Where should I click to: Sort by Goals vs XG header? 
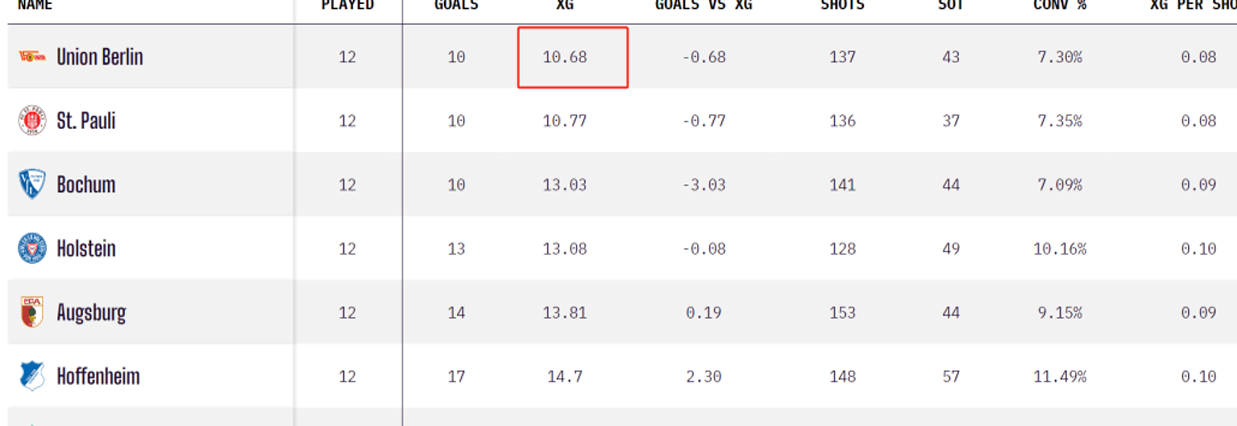(x=703, y=5)
